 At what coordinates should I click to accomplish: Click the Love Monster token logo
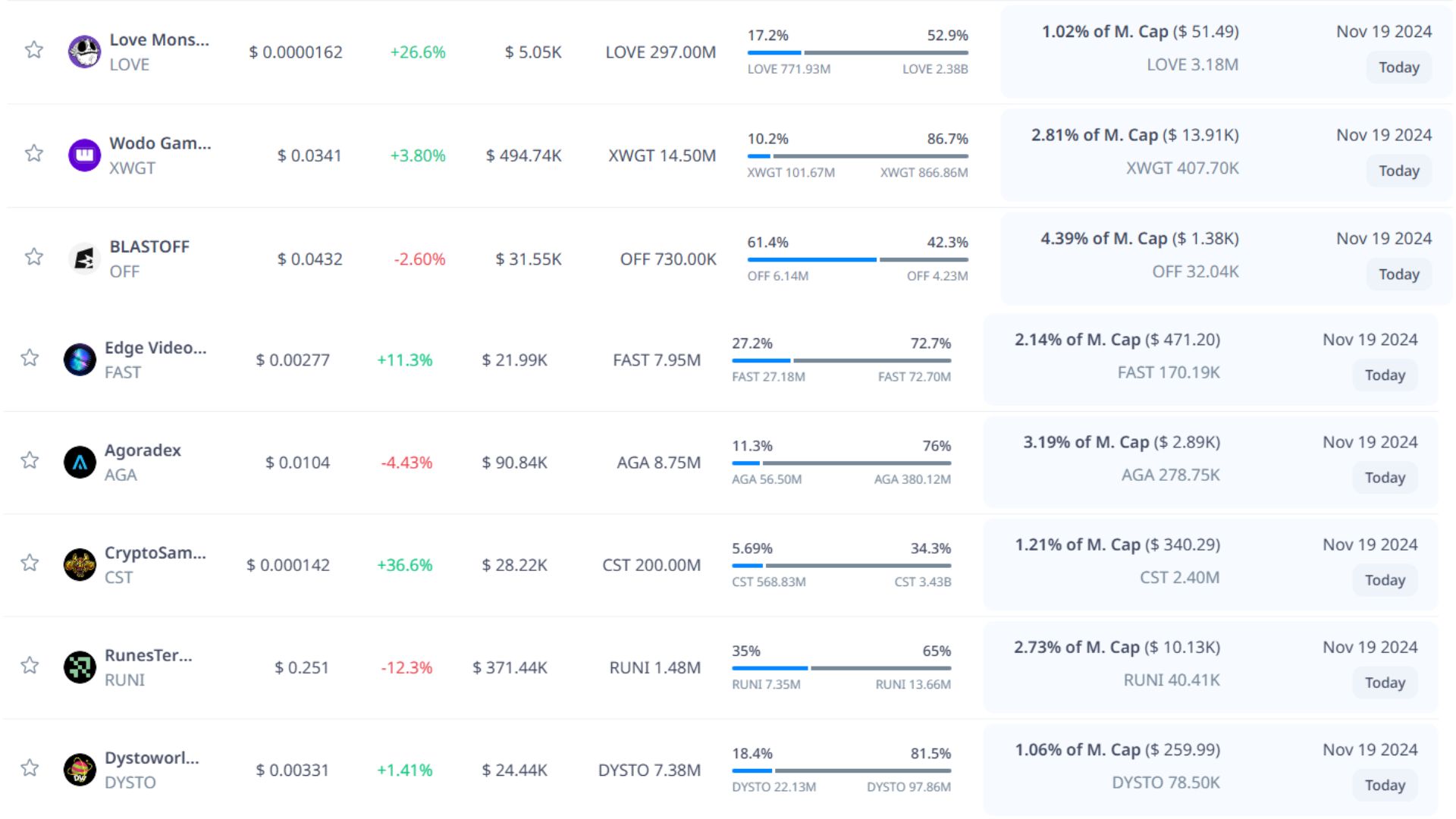[84, 52]
